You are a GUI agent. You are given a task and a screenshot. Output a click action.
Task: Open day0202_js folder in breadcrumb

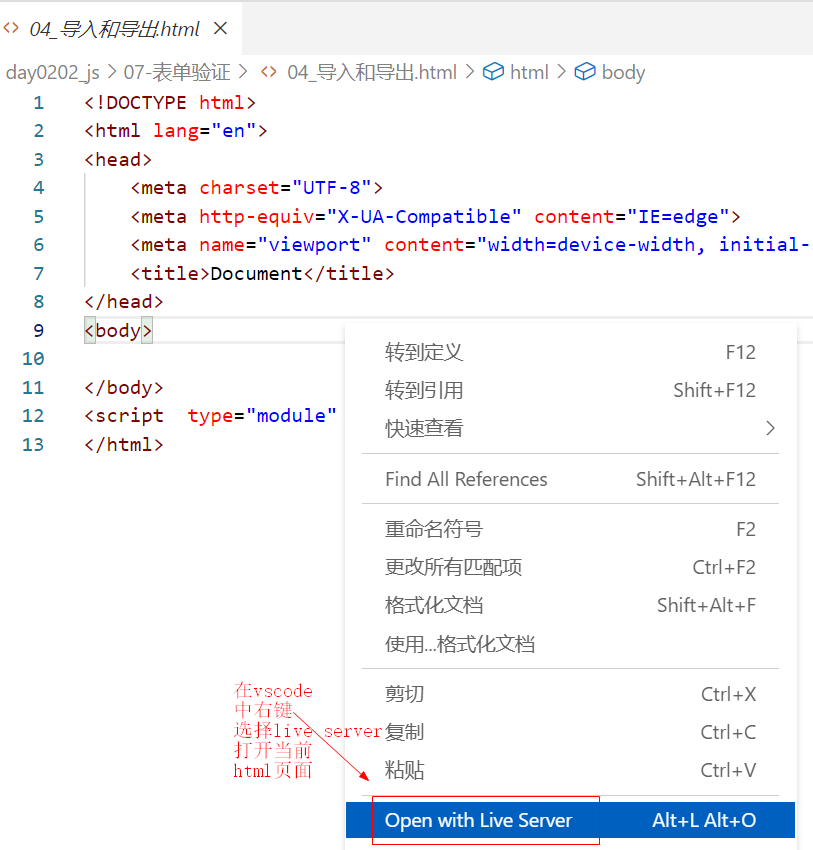pos(50,72)
